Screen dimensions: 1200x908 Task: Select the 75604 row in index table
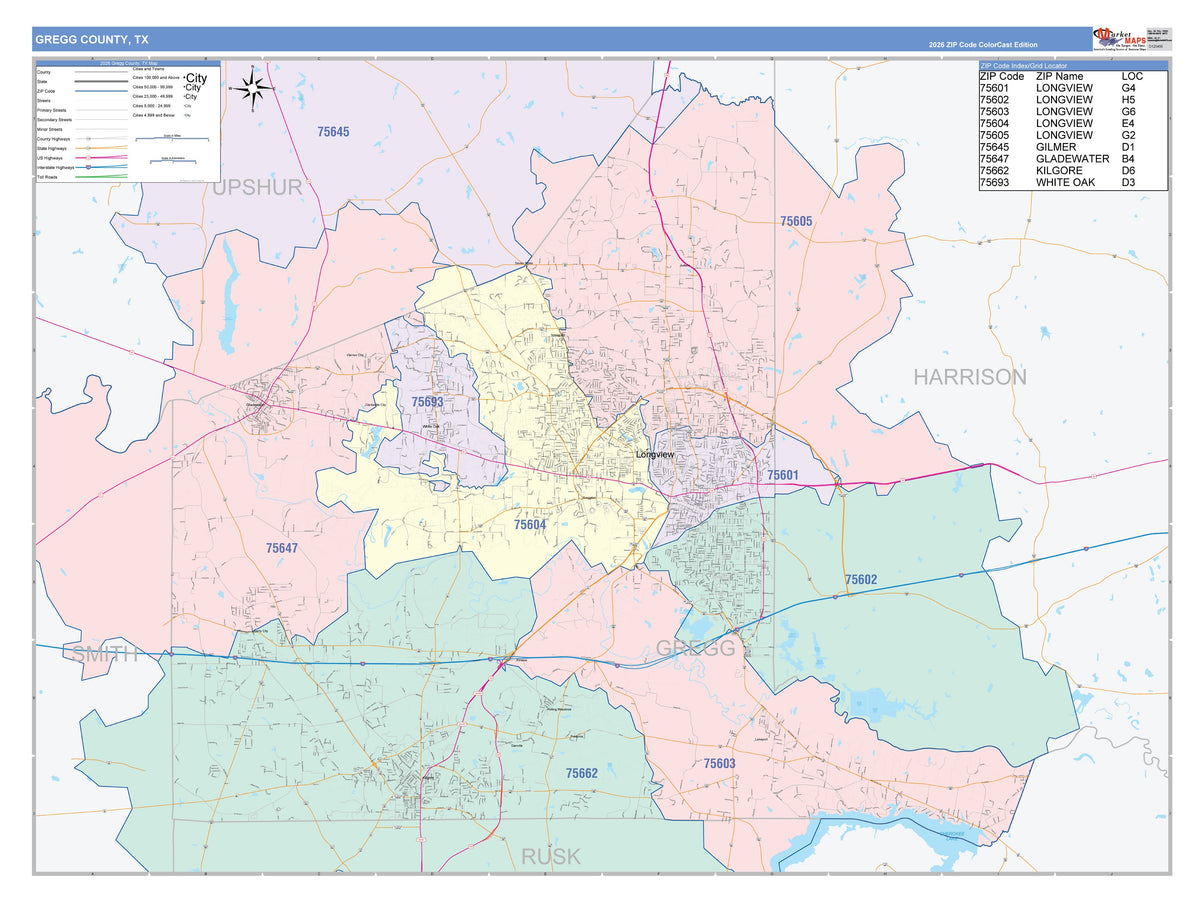click(1072, 123)
